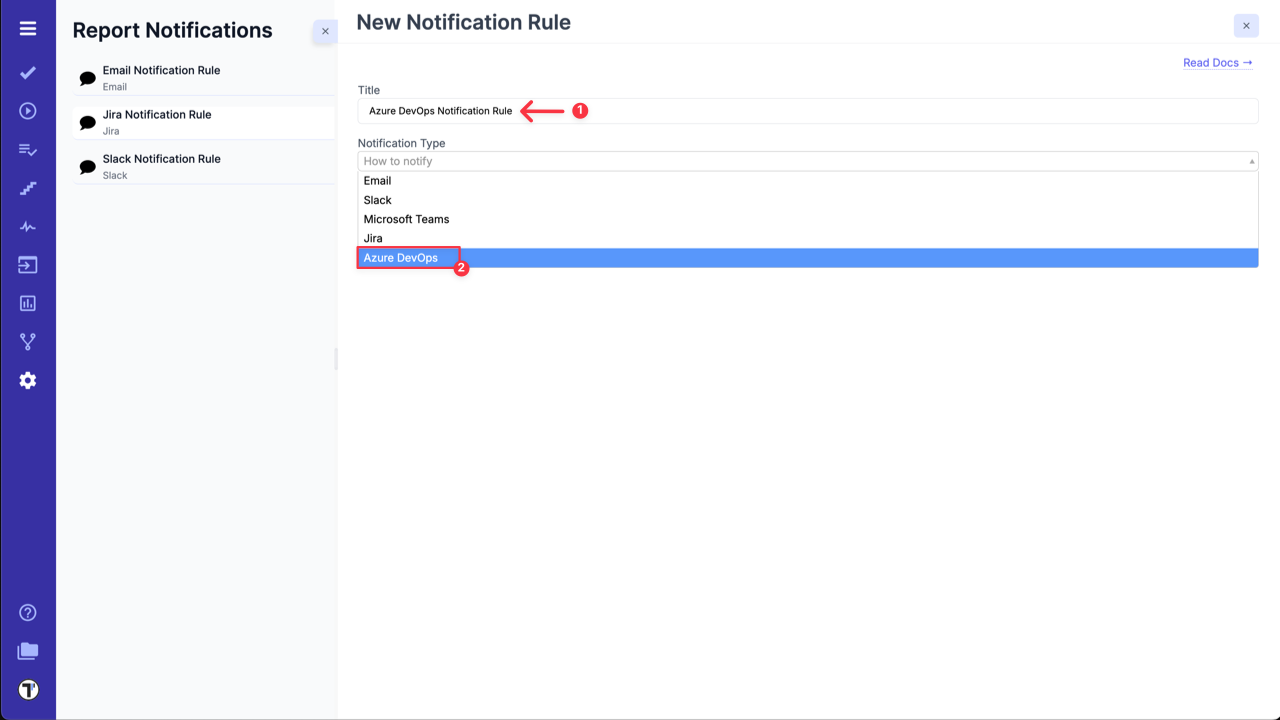Open the help question mark icon

point(27,612)
